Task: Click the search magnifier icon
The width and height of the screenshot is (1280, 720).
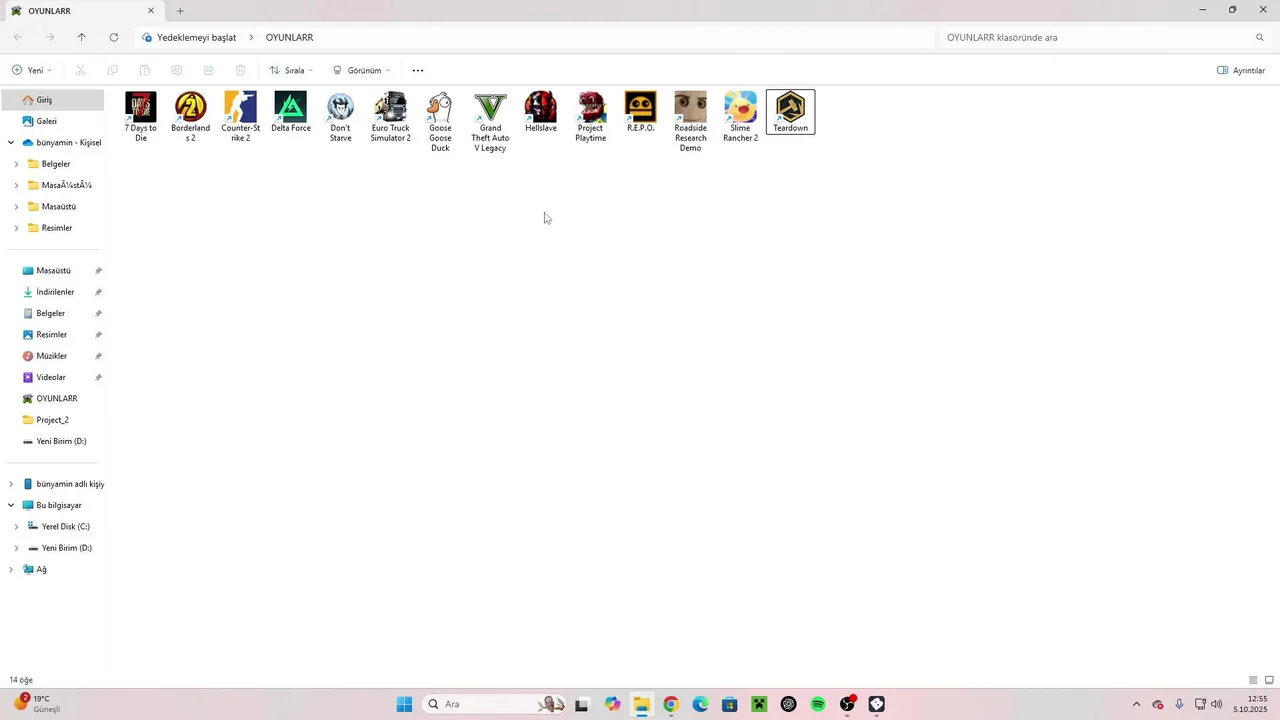Action: click(1260, 37)
